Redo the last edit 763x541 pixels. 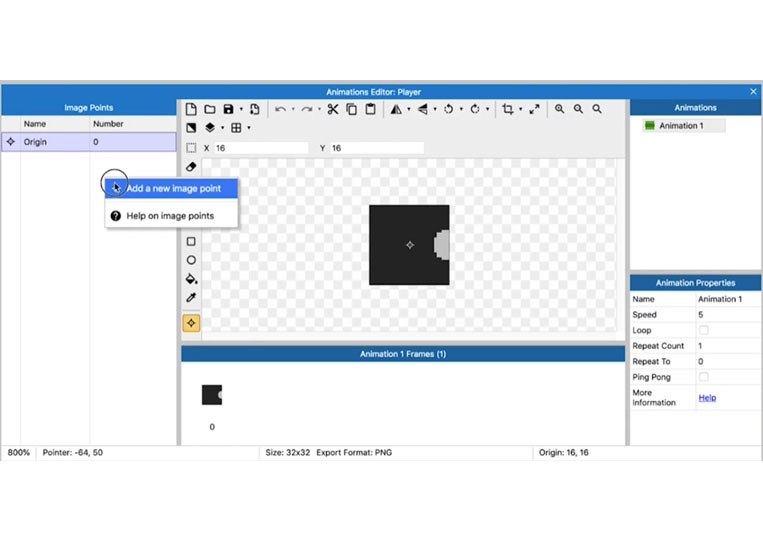pos(307,109)
